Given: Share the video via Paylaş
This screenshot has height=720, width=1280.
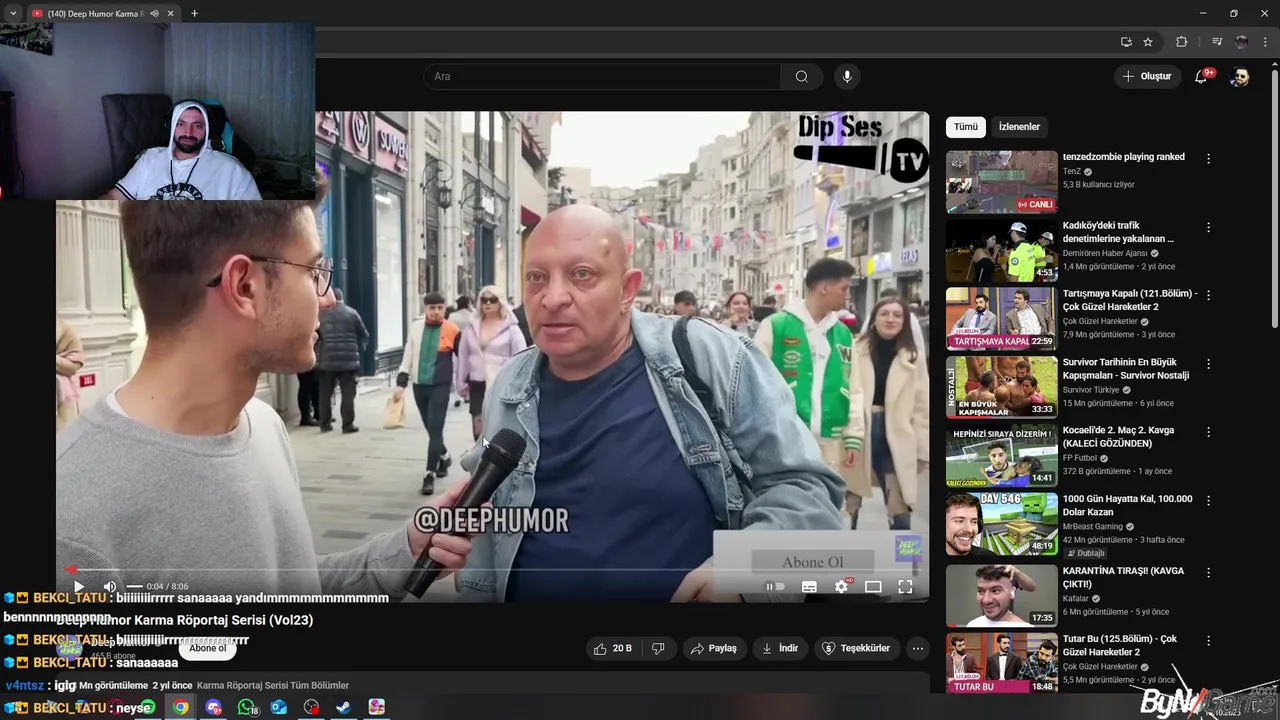Looking at the screenshot, I should click(714, 648).
